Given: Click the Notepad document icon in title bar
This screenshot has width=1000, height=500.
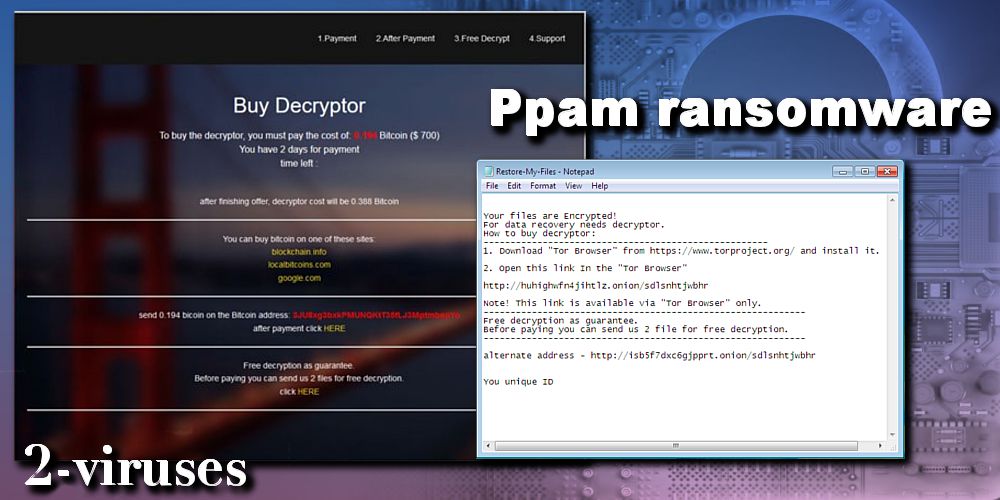Looking at the screenshot, I should [x=489, y=172].
